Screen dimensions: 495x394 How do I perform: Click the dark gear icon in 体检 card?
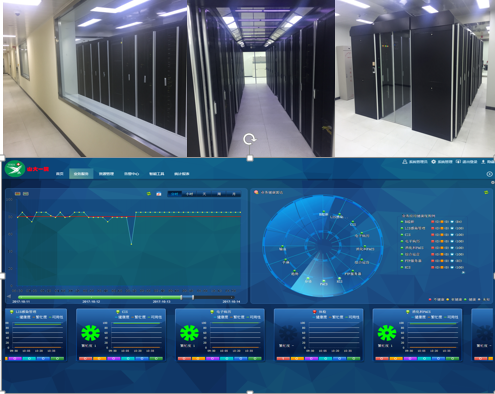(x=288, y=333)
